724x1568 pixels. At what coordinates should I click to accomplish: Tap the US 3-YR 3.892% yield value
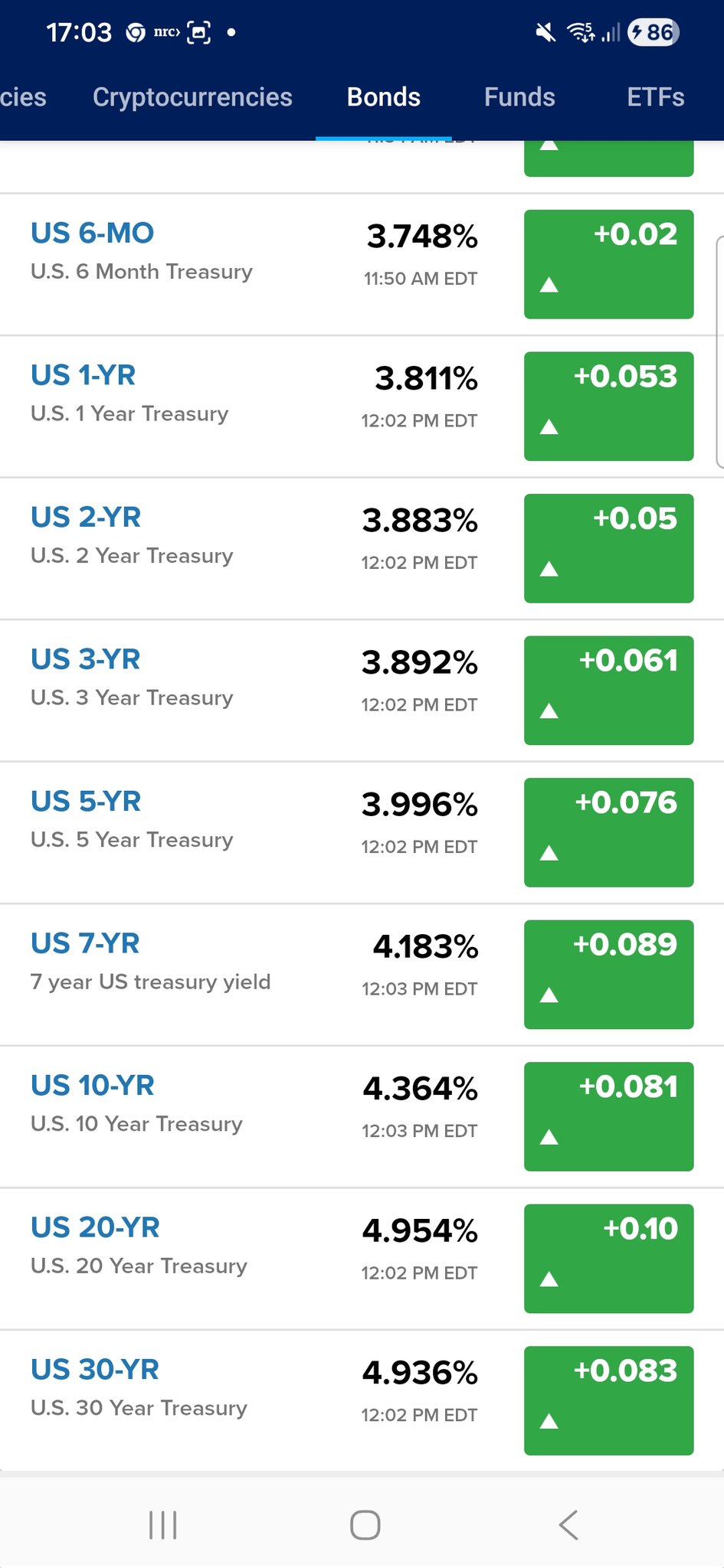pos(420,662)
